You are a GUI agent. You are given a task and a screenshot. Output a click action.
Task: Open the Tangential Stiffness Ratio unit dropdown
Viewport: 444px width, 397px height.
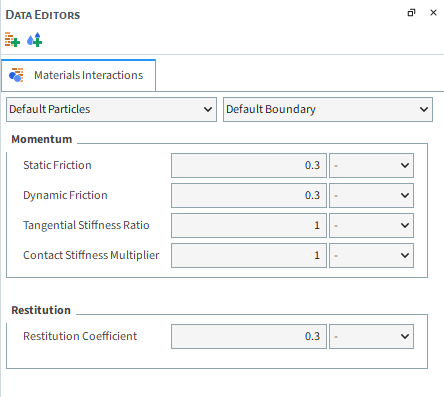click(371, 225)
